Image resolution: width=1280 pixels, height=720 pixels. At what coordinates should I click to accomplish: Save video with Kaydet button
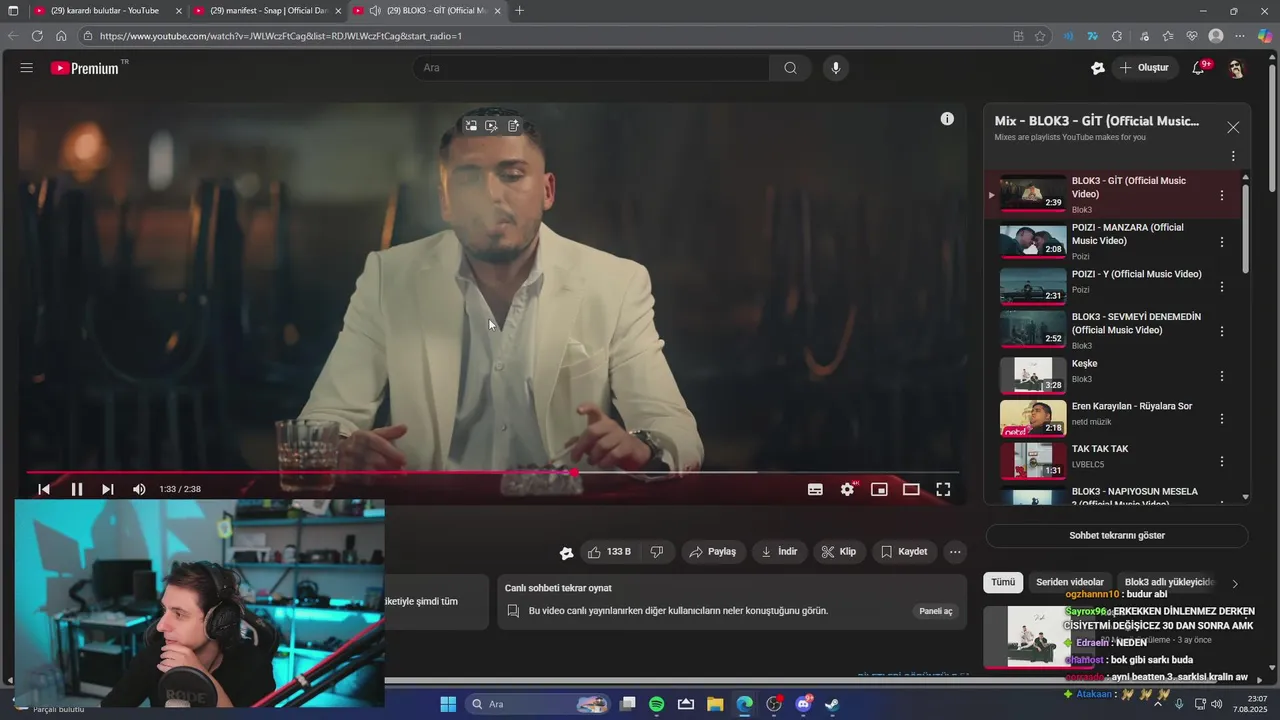point(904,552)
